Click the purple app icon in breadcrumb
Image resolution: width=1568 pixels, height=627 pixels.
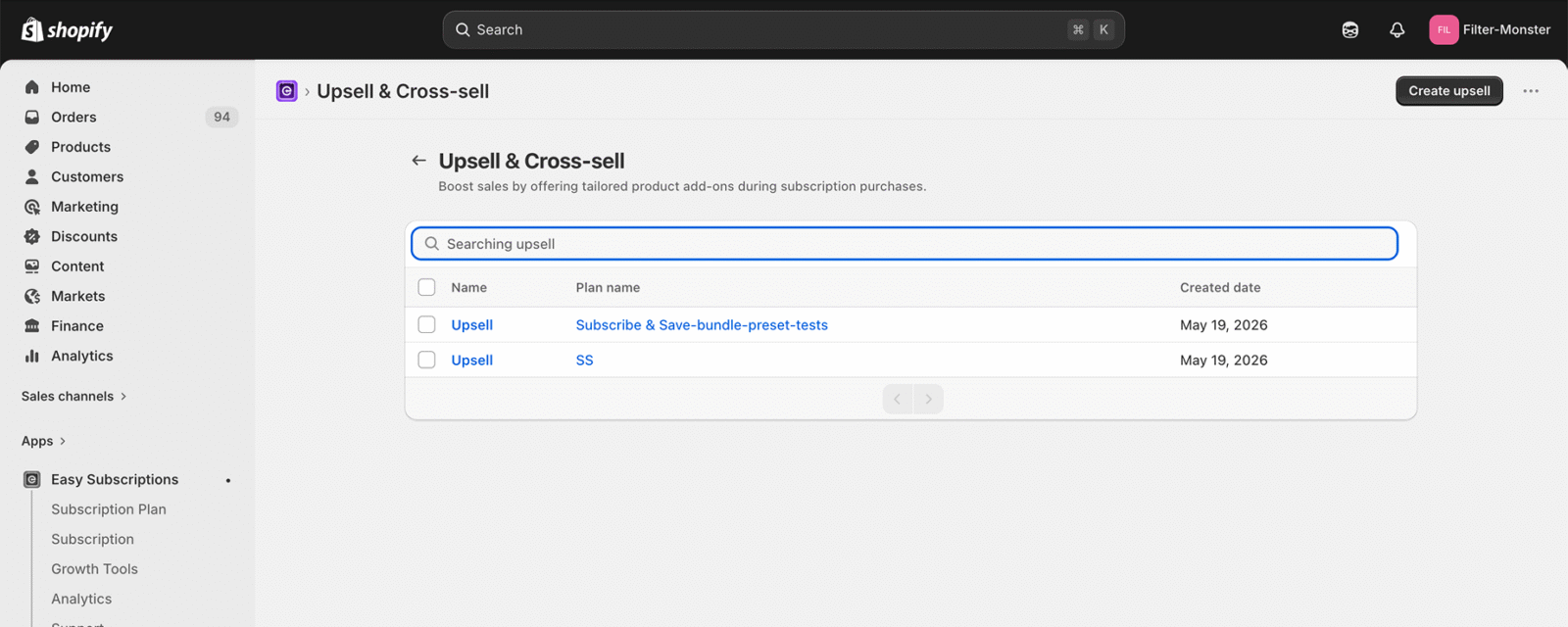(287, 91)
